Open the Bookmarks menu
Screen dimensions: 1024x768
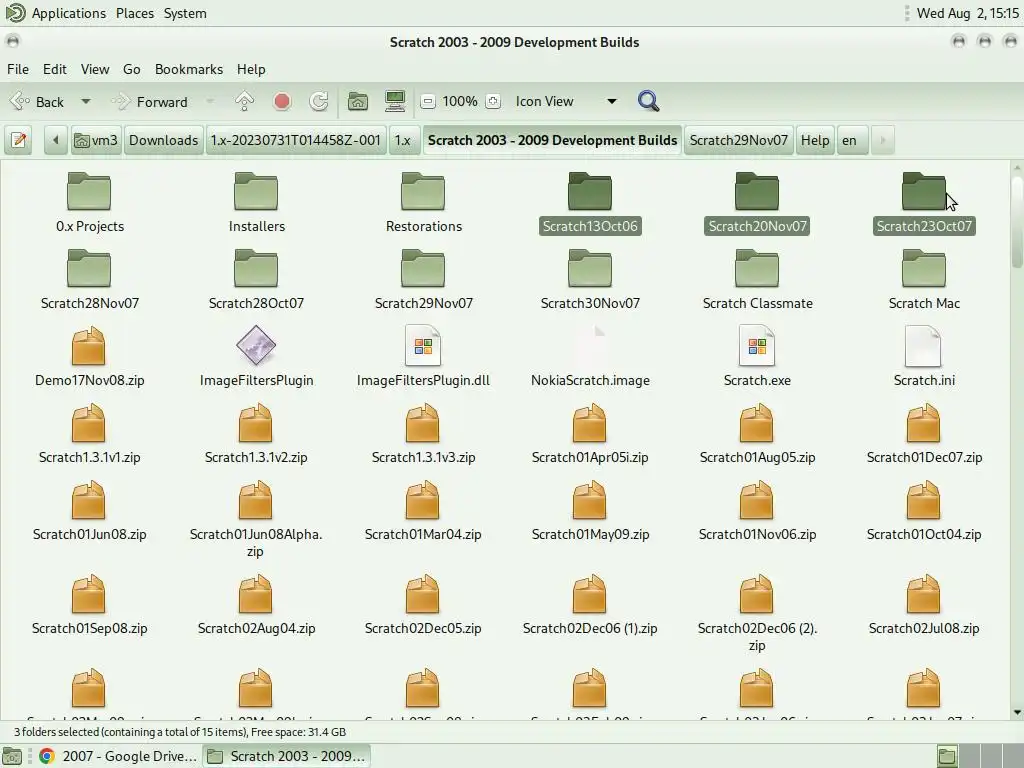tap(189, 69)
